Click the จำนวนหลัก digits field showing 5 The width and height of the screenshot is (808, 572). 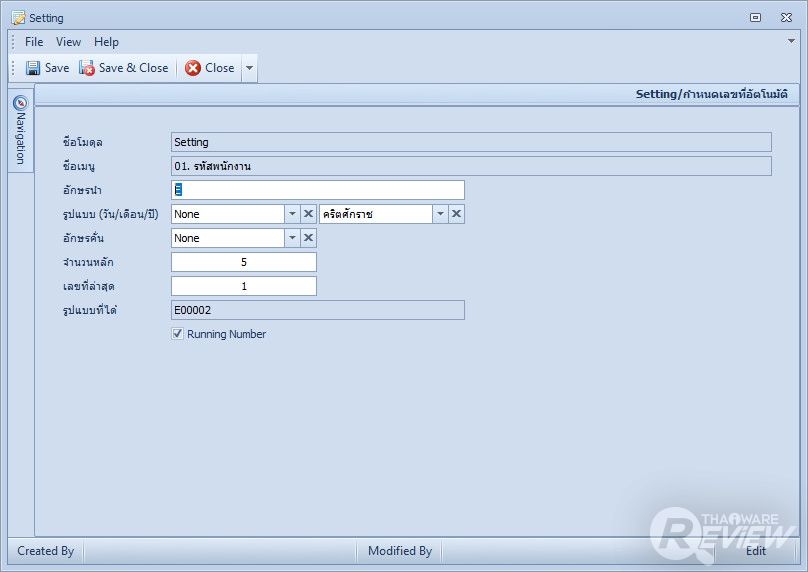244,262
